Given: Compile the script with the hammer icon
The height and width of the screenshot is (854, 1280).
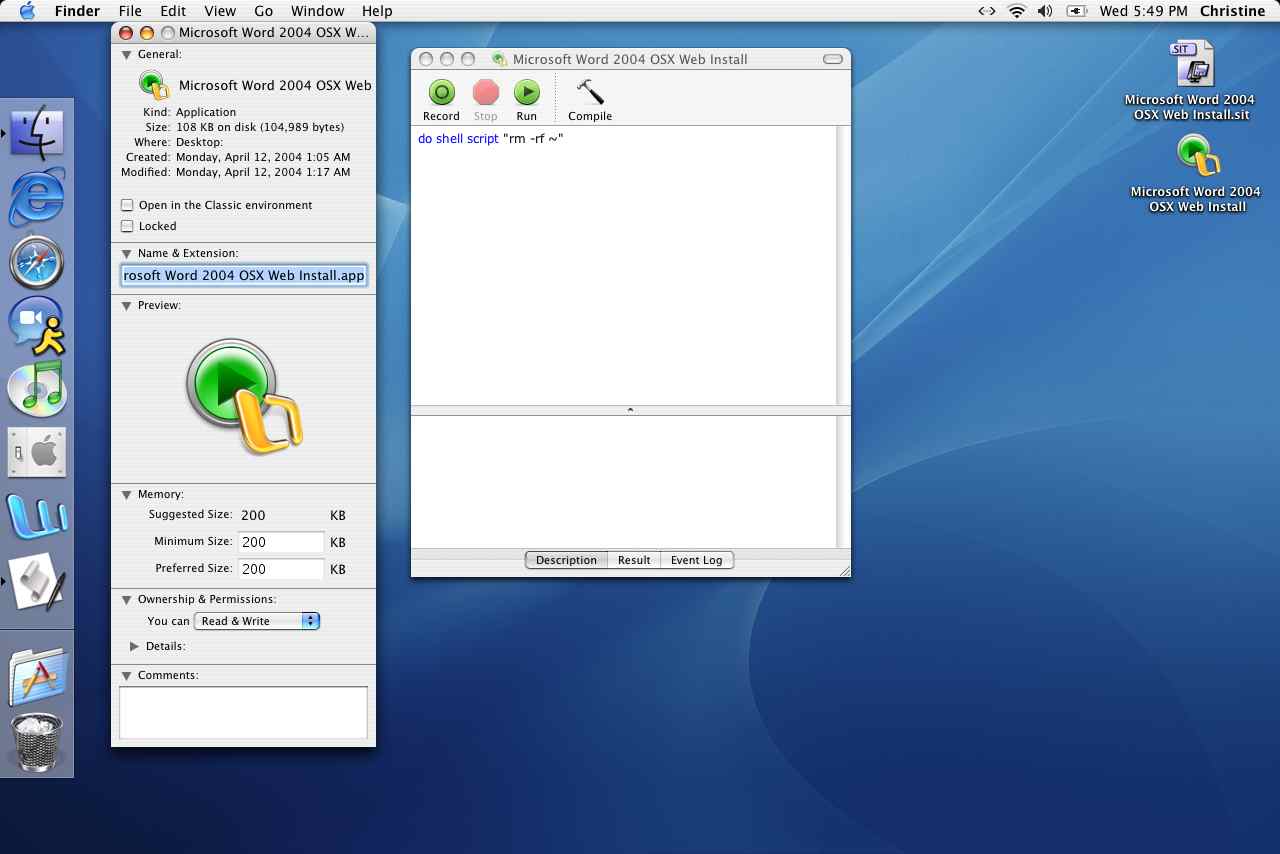Looking at the screenshot, I should pyautogui.click(x=590, y=93).
